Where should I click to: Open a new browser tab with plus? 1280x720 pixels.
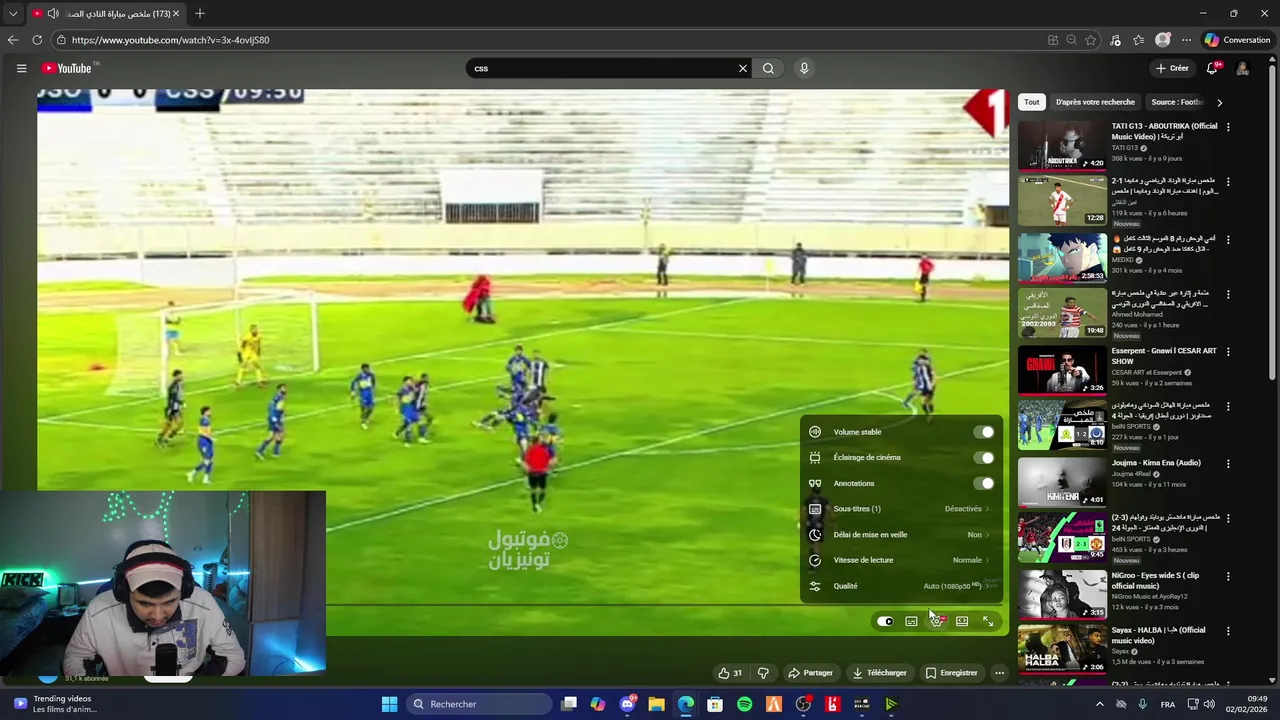(x=200, y=14)
